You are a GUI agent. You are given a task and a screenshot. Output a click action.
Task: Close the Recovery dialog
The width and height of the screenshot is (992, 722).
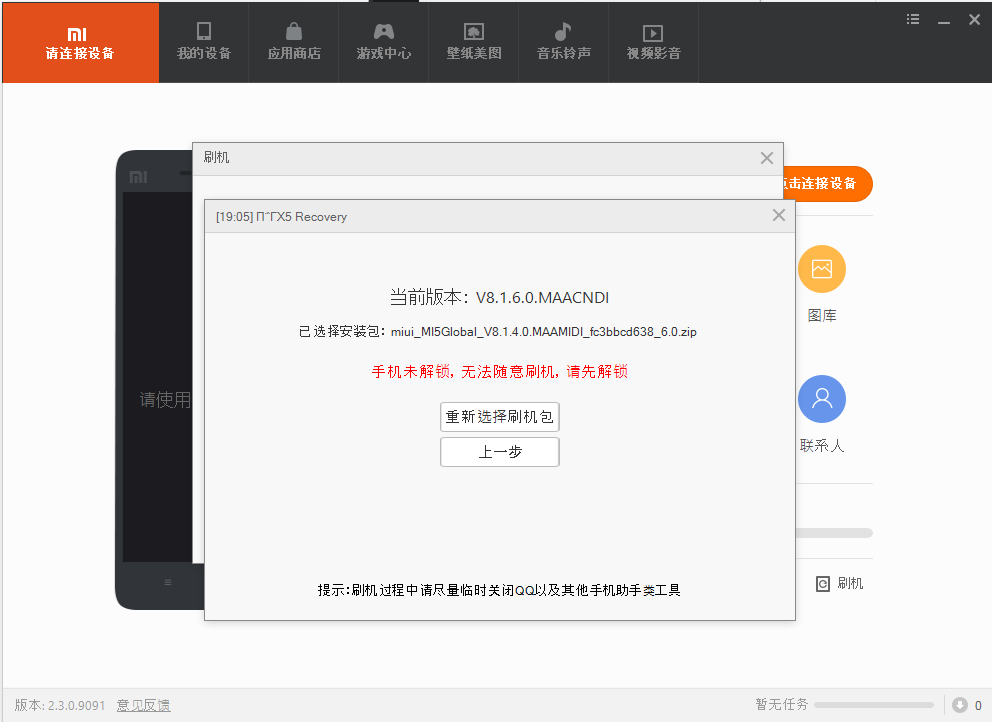(779, 216)
